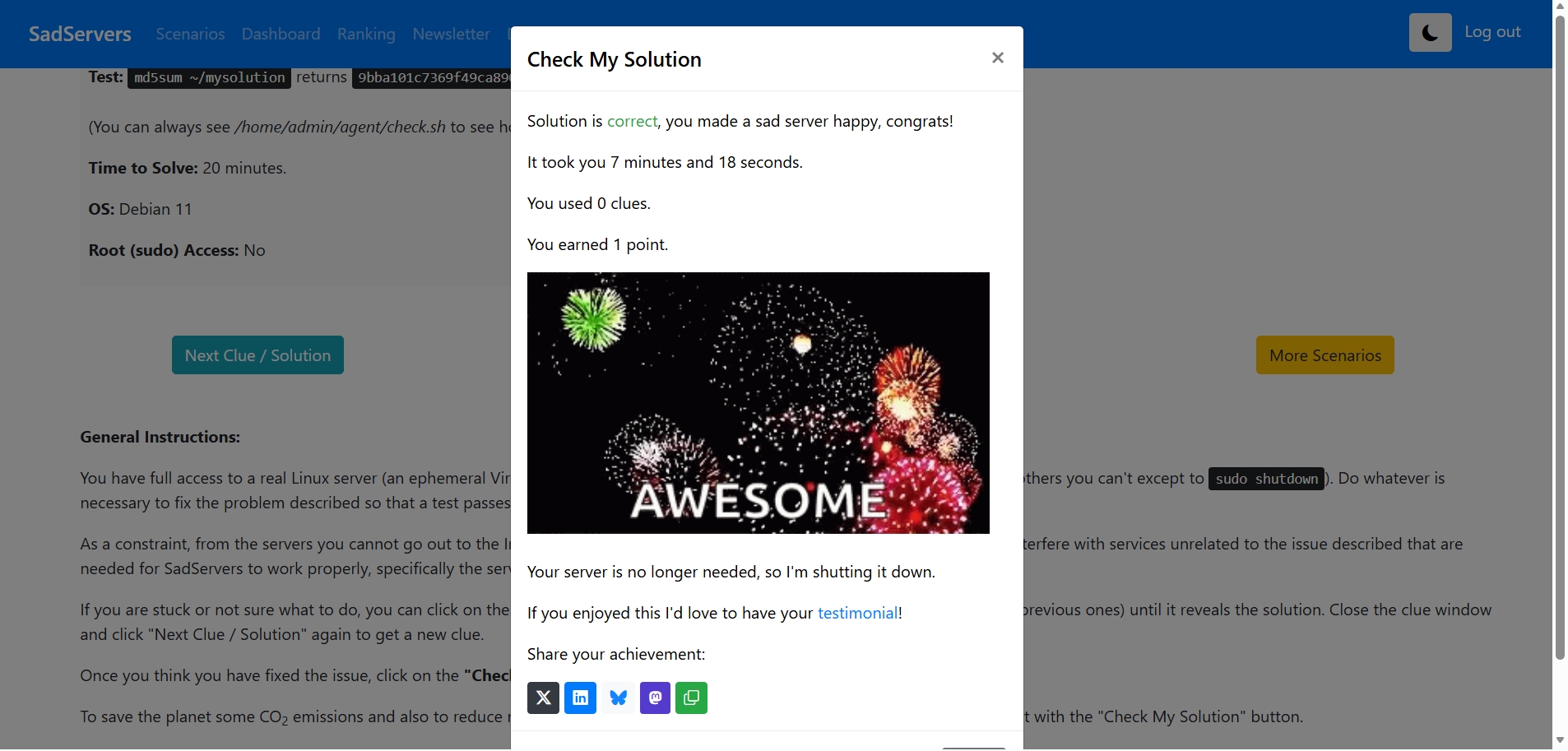Click the 'Share your achievement:' label
Viewport: 1568px width, 751px height.
click(616, 654)
